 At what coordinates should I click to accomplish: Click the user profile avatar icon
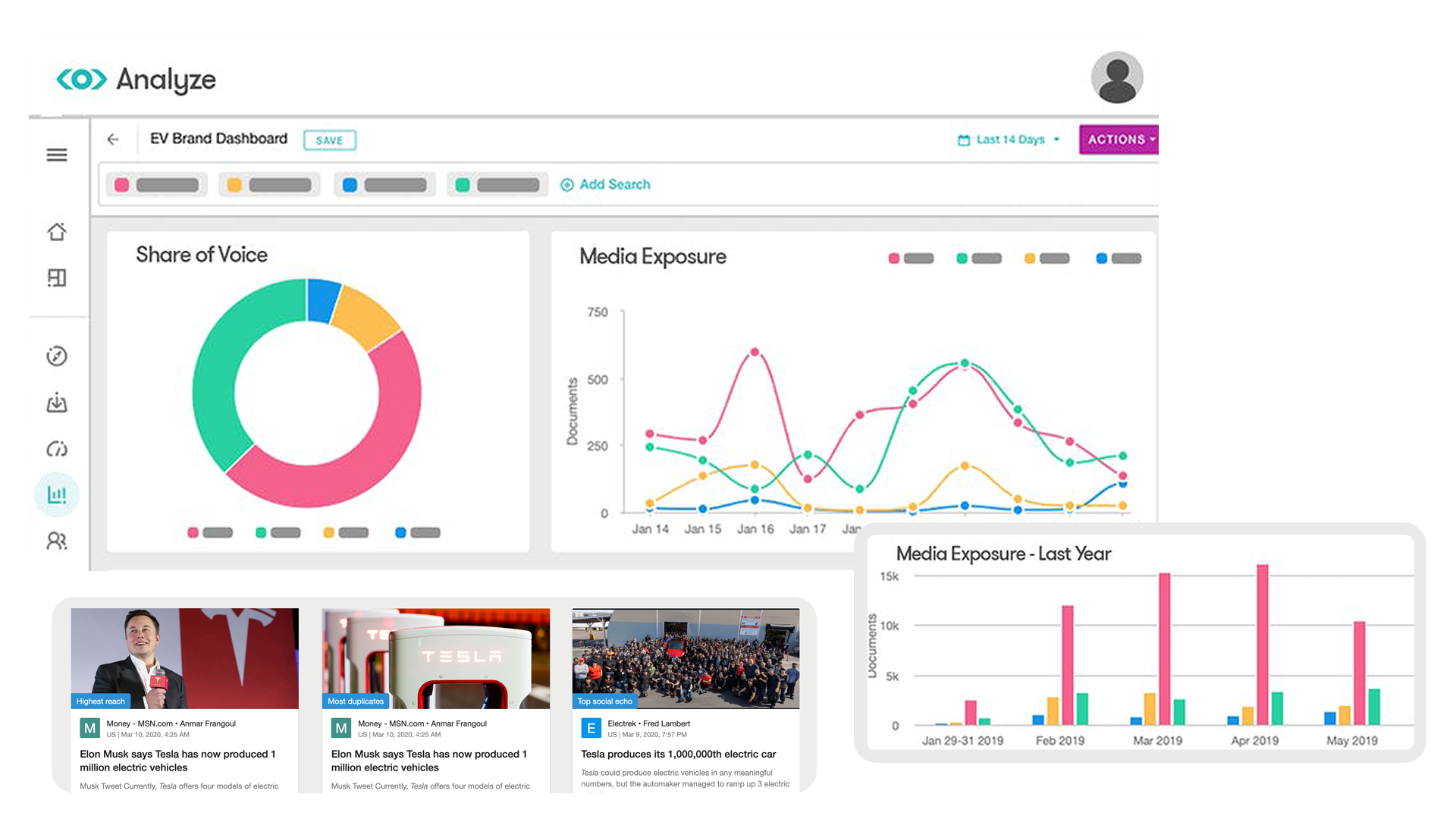tap(1117, 78)
